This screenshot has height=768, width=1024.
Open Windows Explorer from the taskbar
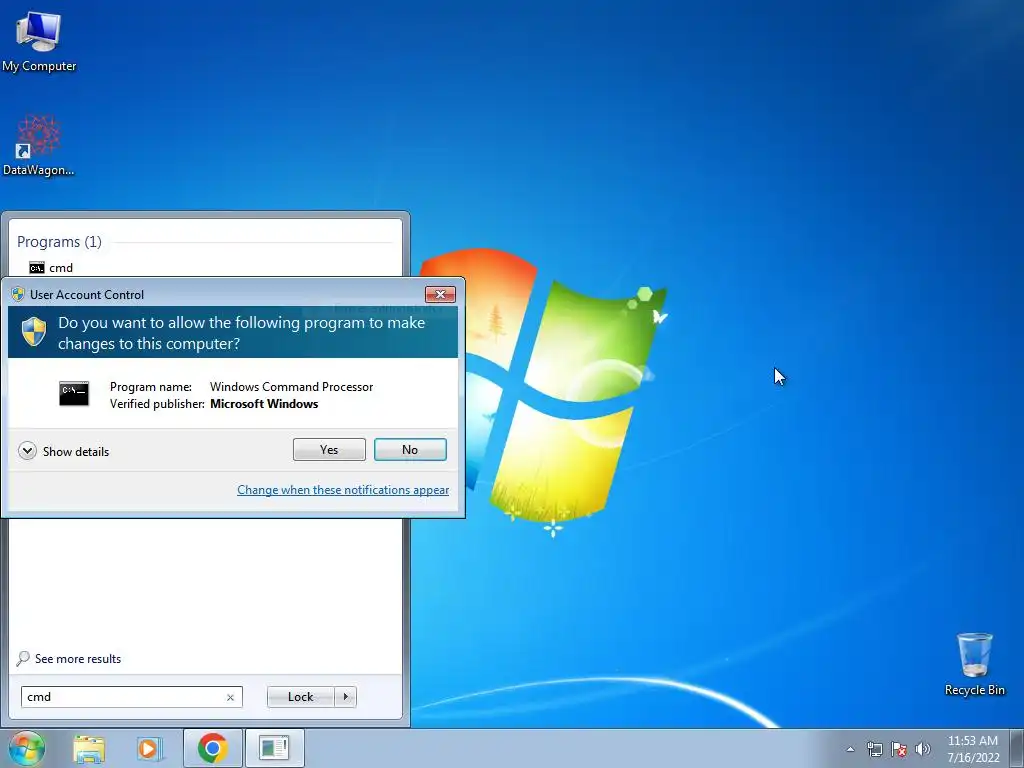pyautogui.click(x=89, y=748)
